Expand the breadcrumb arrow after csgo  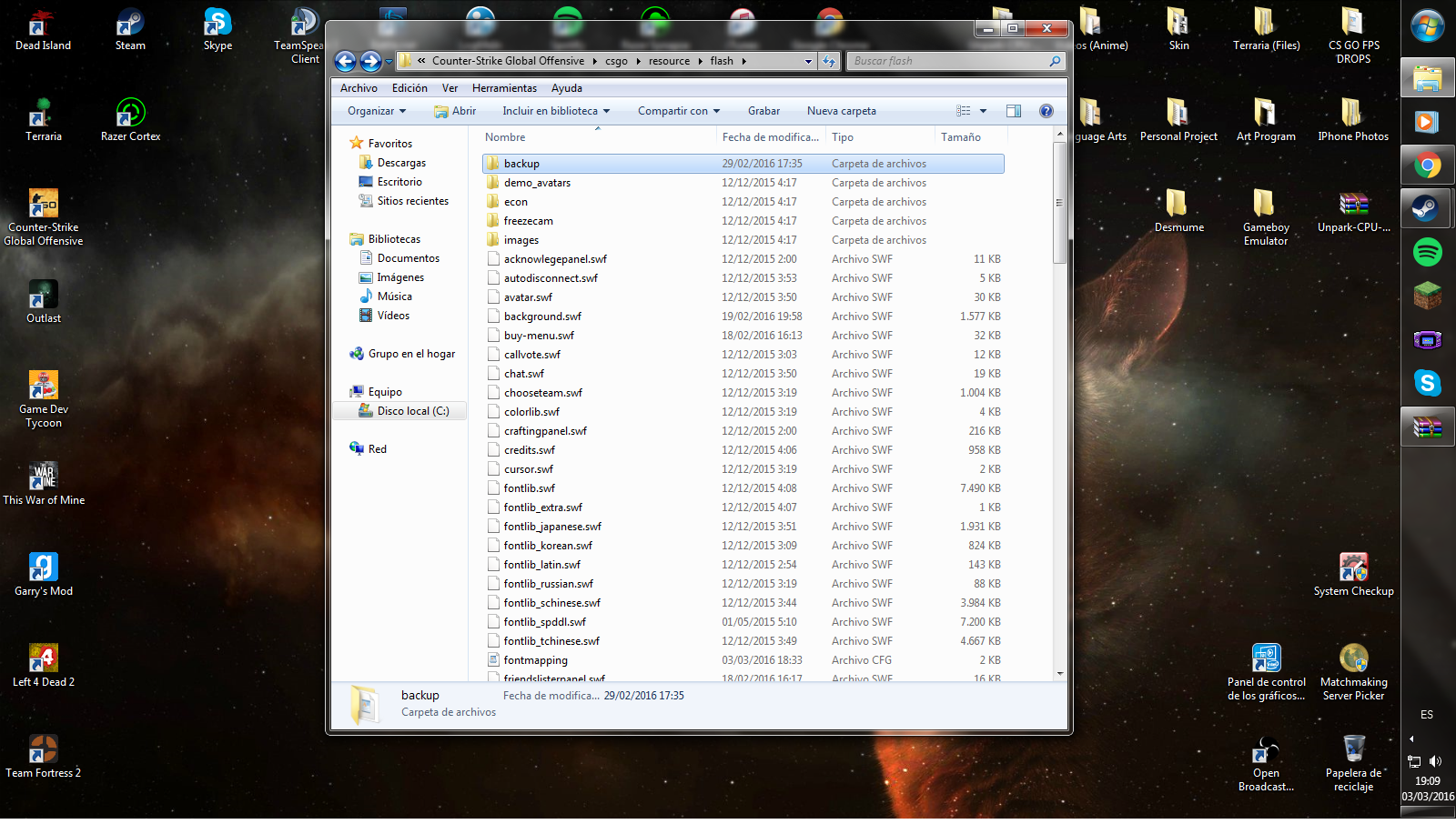638,61
